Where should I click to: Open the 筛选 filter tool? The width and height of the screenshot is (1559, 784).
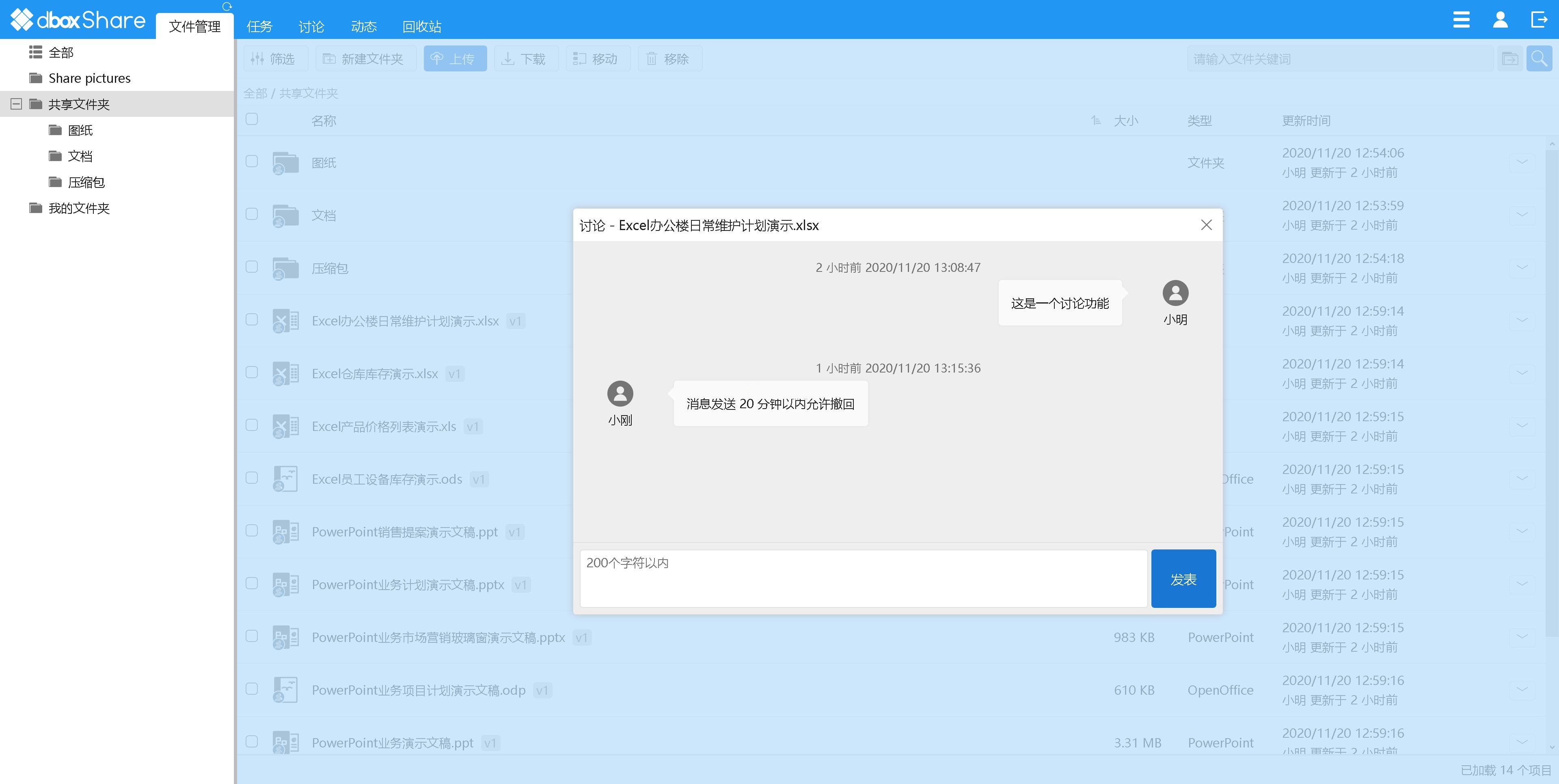[x=275, y=59]
